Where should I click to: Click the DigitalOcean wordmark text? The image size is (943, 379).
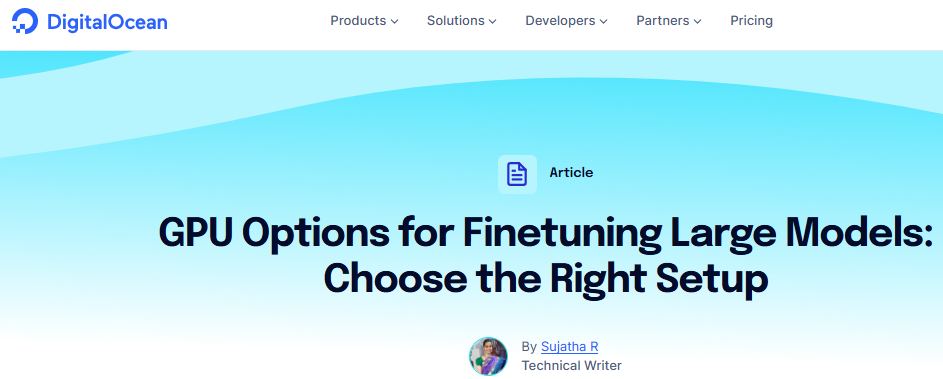(107, 22)
